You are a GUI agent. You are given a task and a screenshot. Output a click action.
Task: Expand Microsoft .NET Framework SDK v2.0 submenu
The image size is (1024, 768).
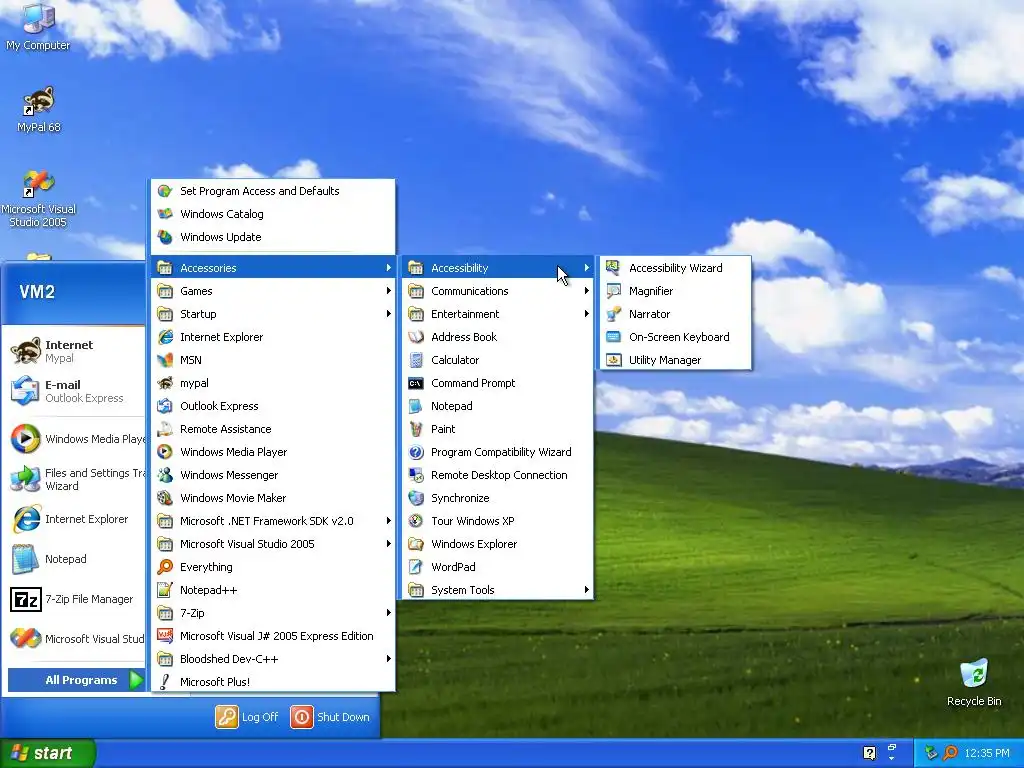pos(273,521)
